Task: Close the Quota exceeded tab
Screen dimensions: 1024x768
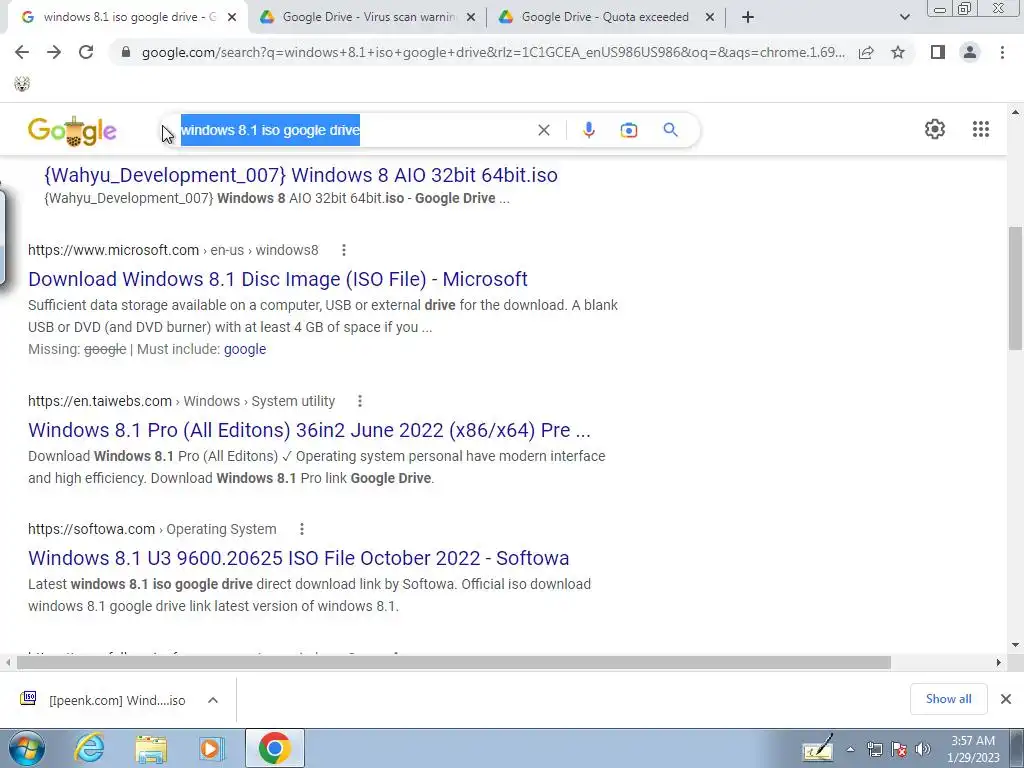Action: 710,18
